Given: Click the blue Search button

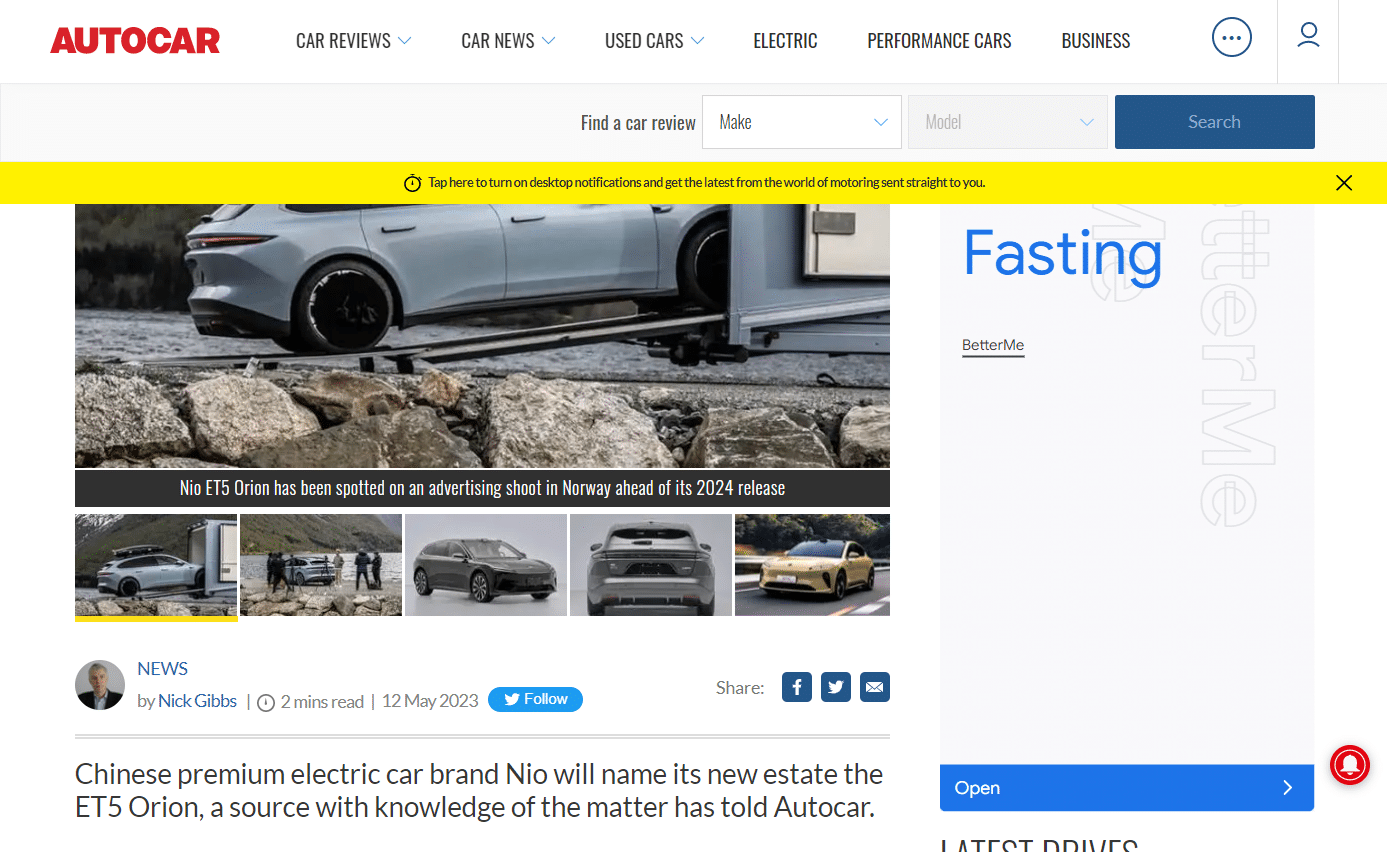Looking at the screenshot, I should coord(1214,122).
